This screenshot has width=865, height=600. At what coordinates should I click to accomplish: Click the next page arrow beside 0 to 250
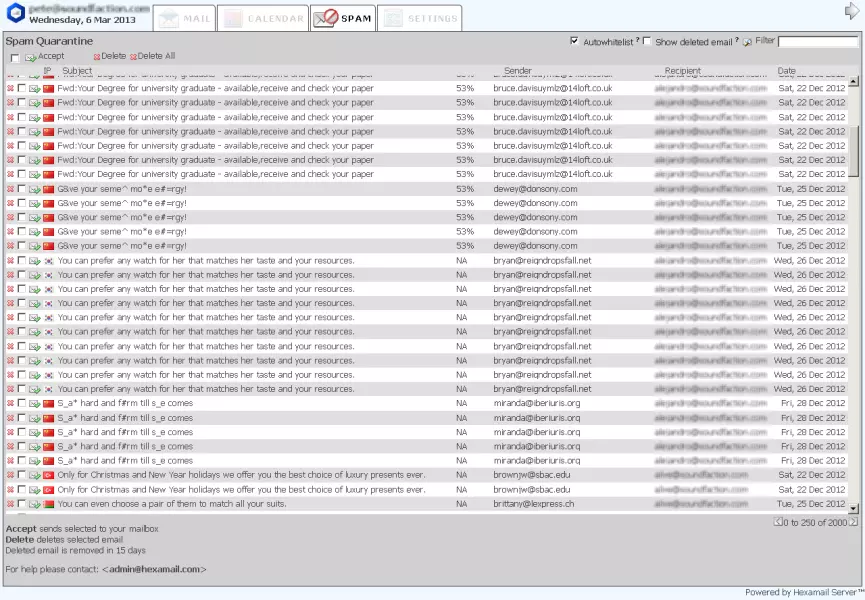pyautogui.click(x=855, y=522)
